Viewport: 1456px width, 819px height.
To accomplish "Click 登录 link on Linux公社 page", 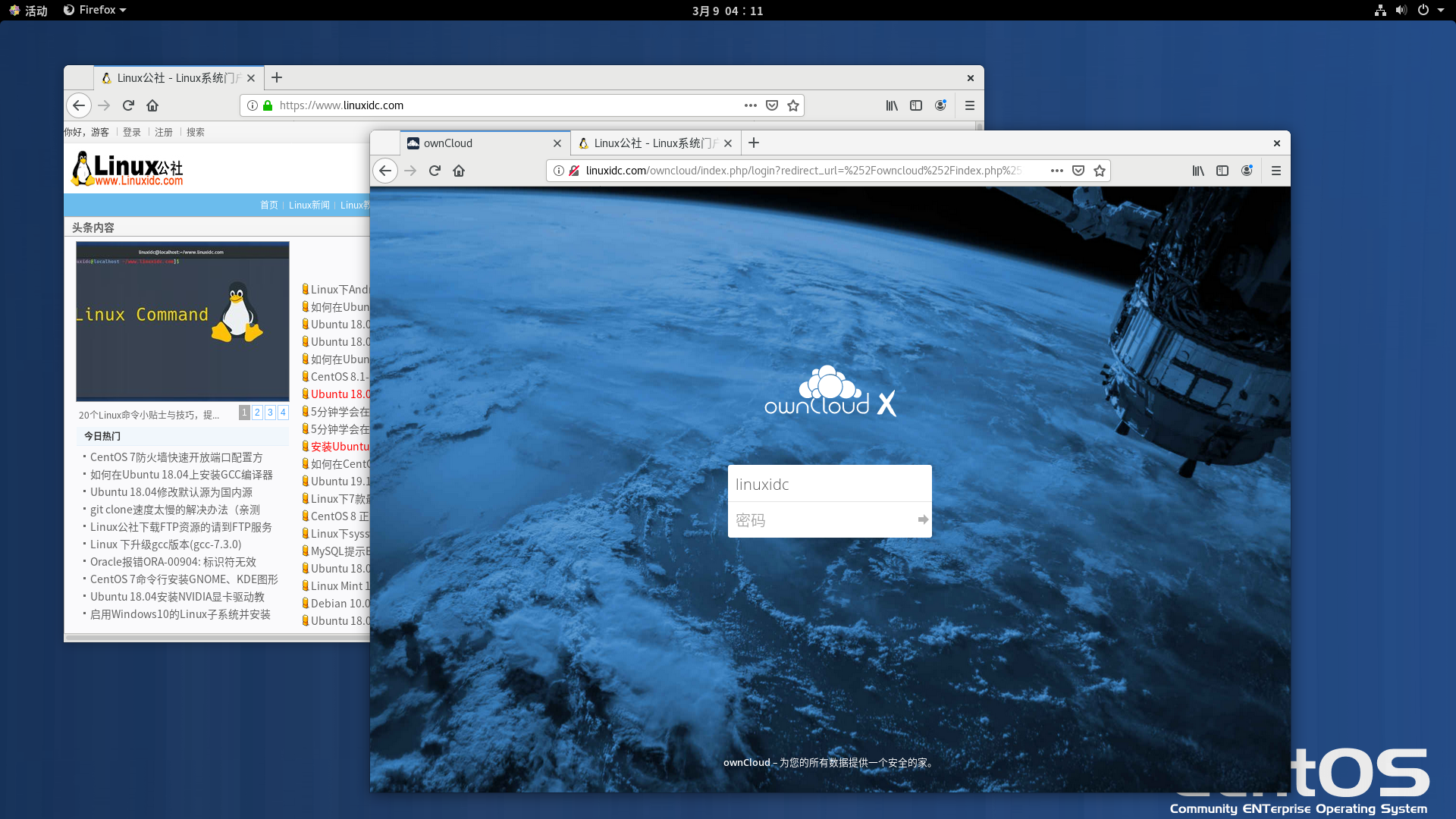I will (x=132, y=132).
